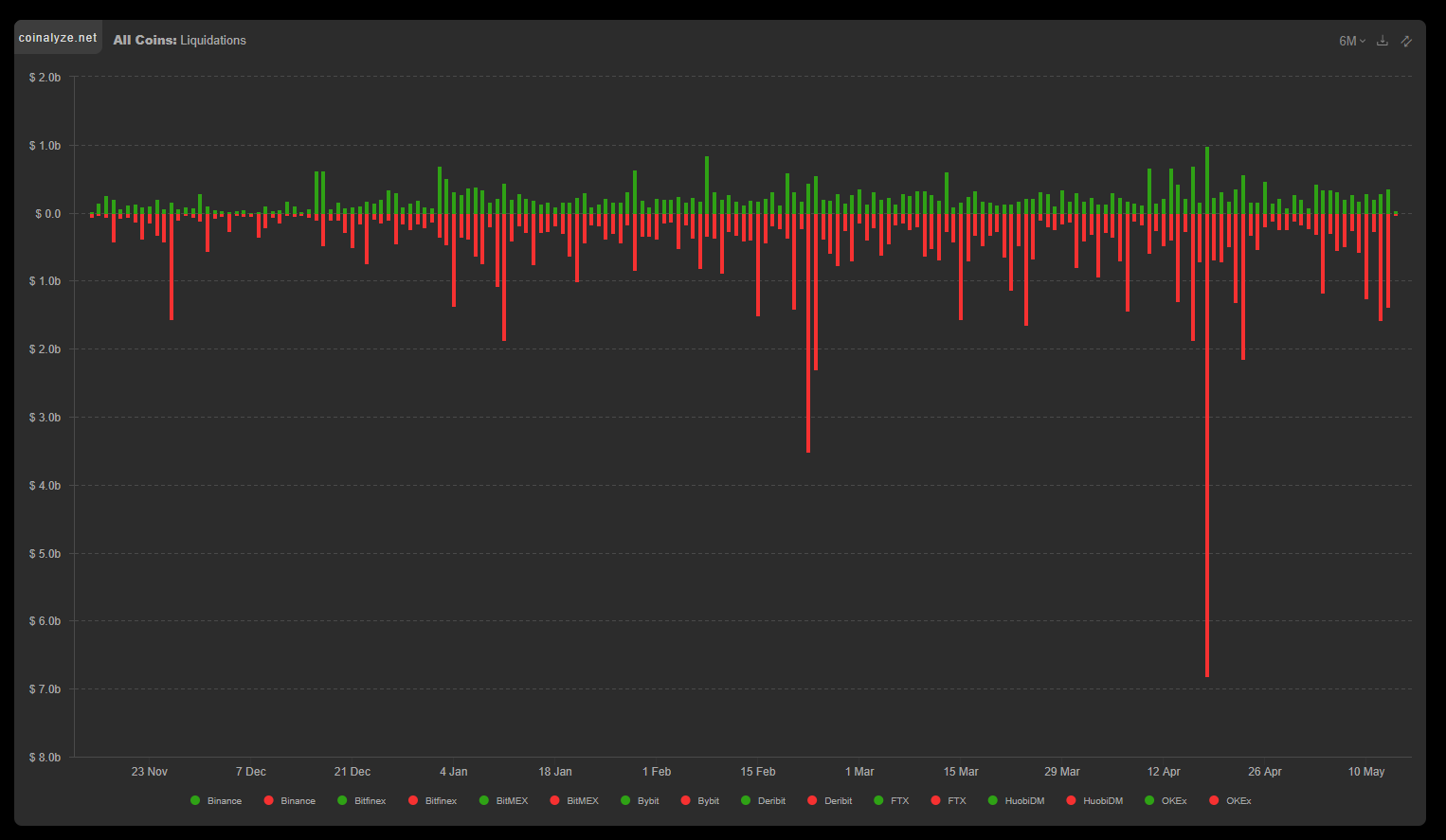
Task: Click the green BitMEX legend dot
Action: point(484,801)
